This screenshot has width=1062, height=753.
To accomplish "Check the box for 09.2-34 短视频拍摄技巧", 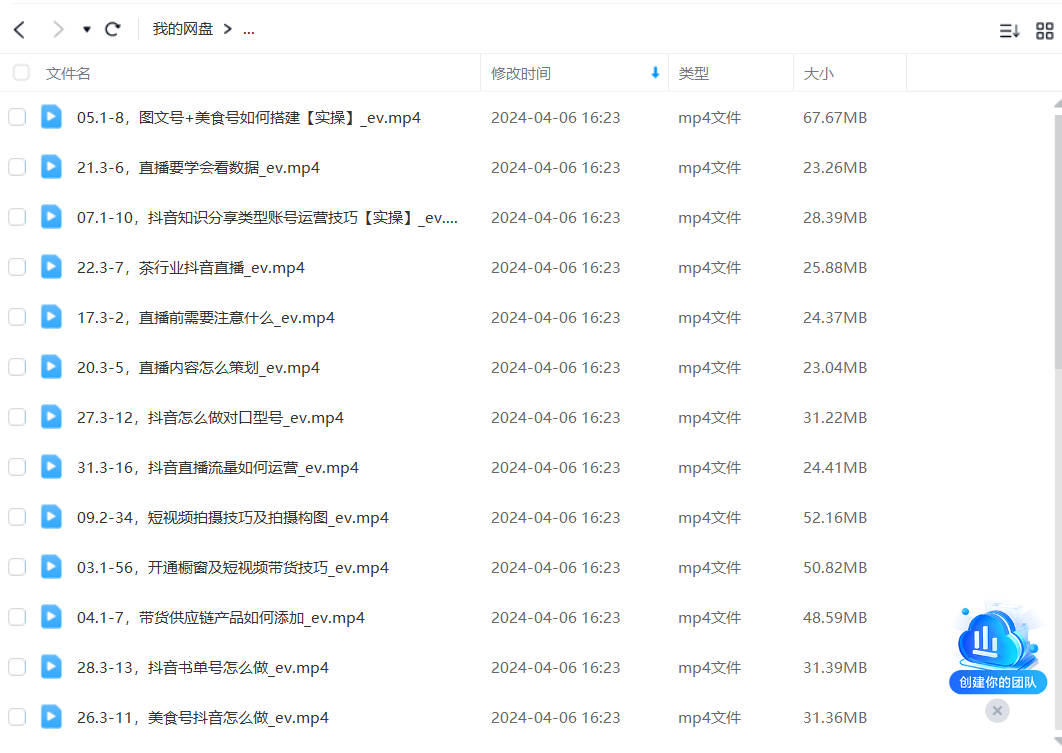I will (x=17, y=517).
